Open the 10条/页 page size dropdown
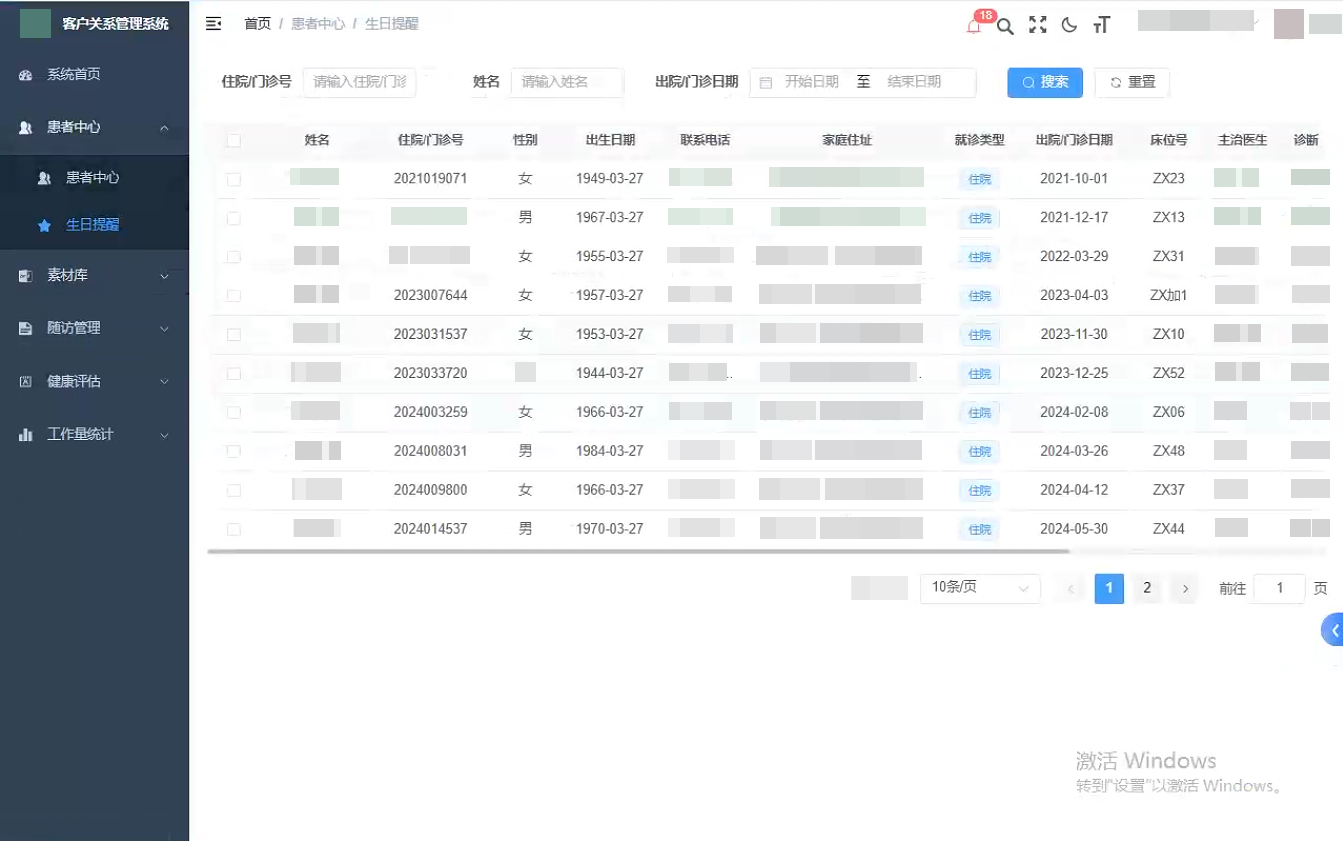The width and height of the screenshot is (1343, 841). pyautogui.click(x=979, y=588)
